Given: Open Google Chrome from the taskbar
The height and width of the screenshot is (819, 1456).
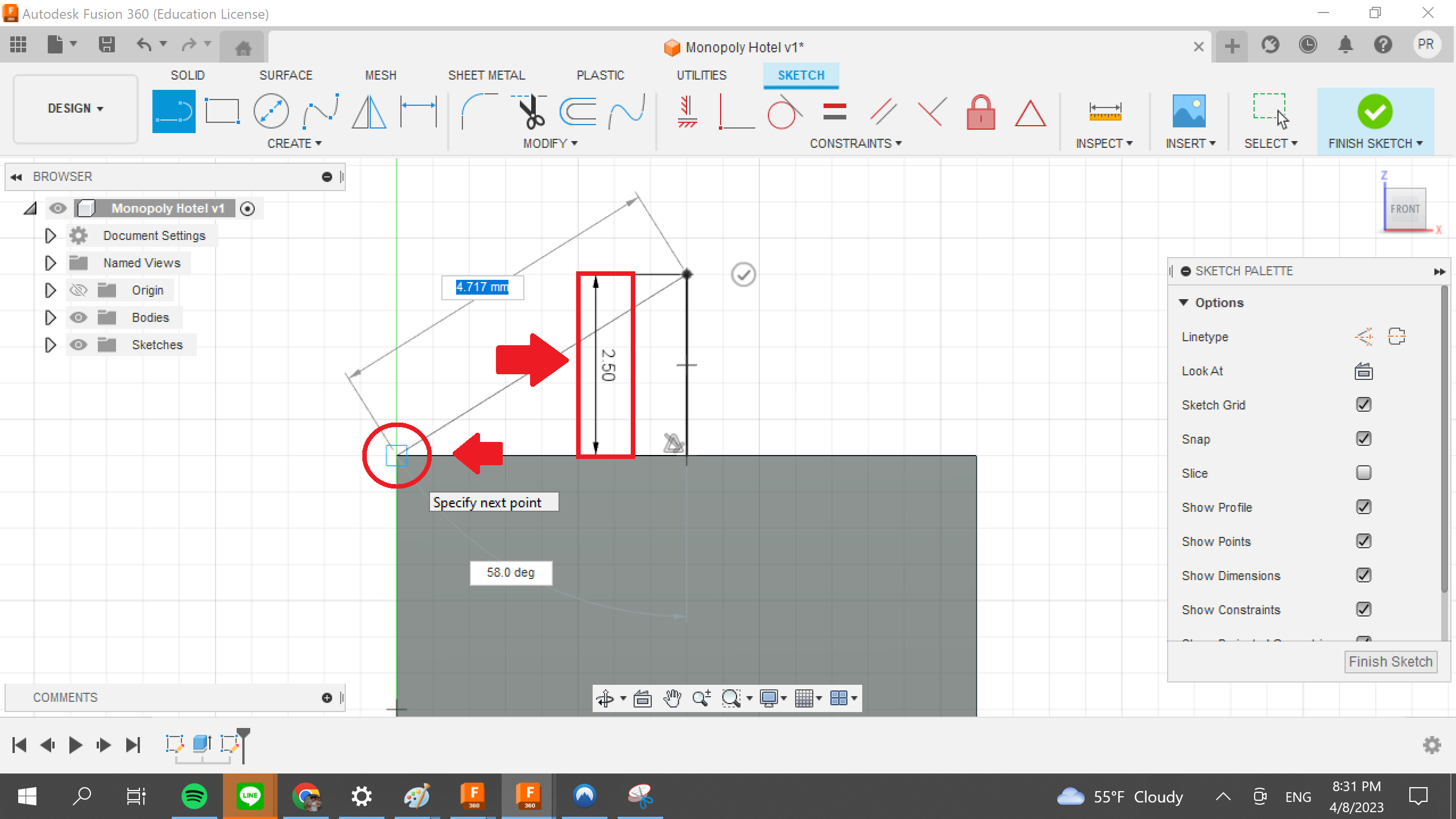Looking at the screenshot, I should 306,796.
